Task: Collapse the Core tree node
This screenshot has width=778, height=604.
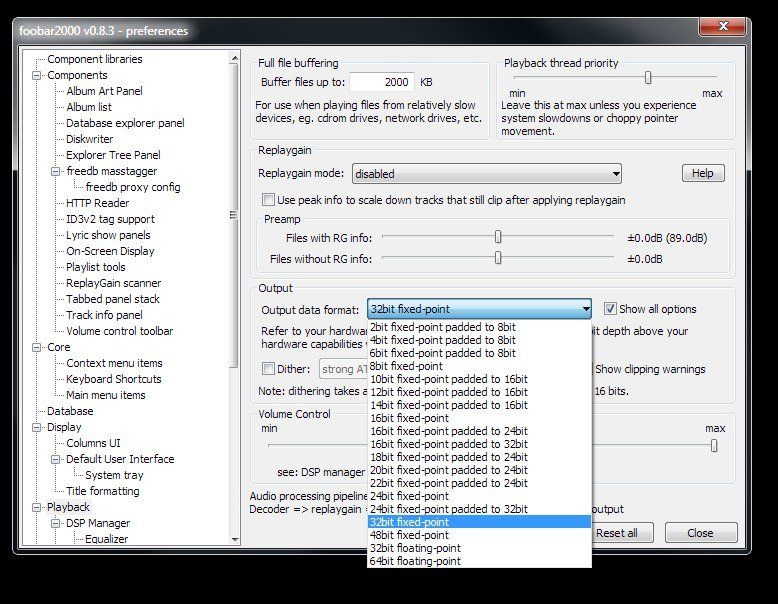Action: pos(36,347)
